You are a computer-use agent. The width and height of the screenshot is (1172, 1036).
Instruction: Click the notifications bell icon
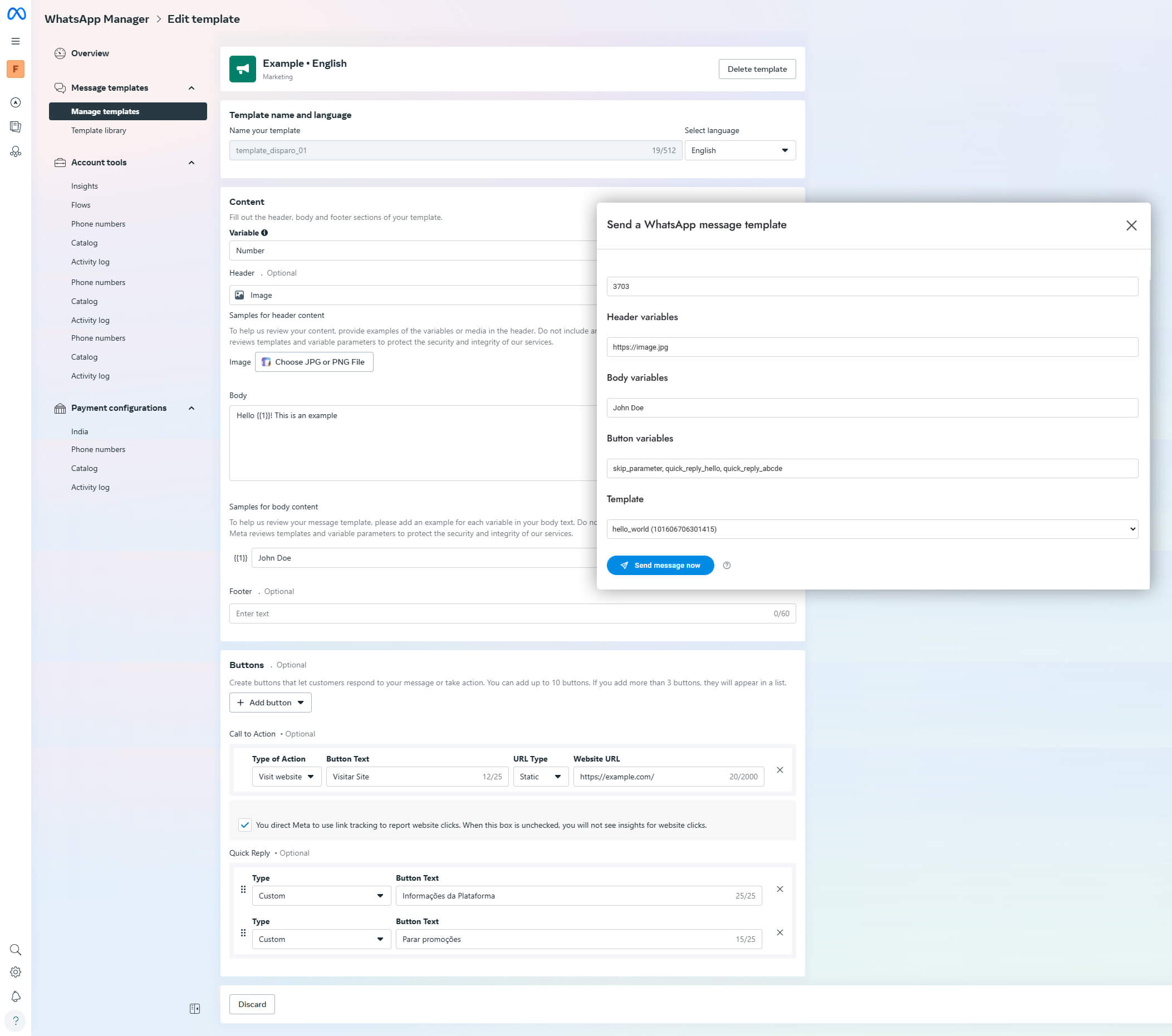16,996
